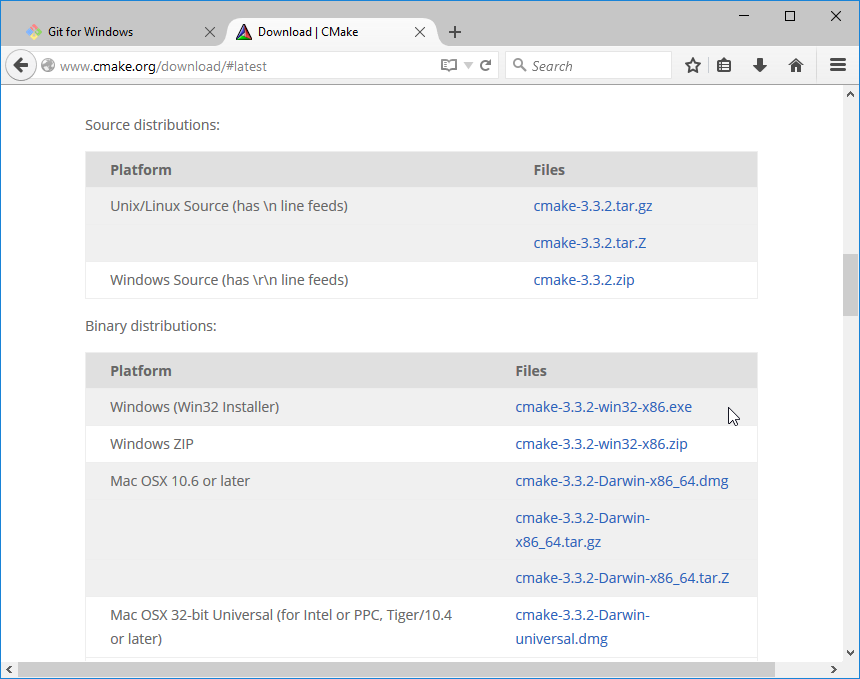Close the Download | CMake tab

click(420, 32)
